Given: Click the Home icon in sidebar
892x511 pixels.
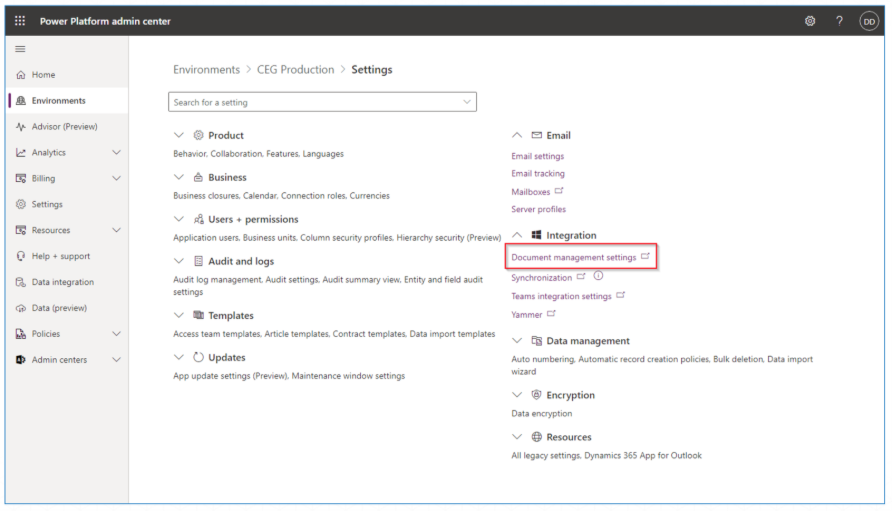Looking at the screenshot, I should [21, 75].
